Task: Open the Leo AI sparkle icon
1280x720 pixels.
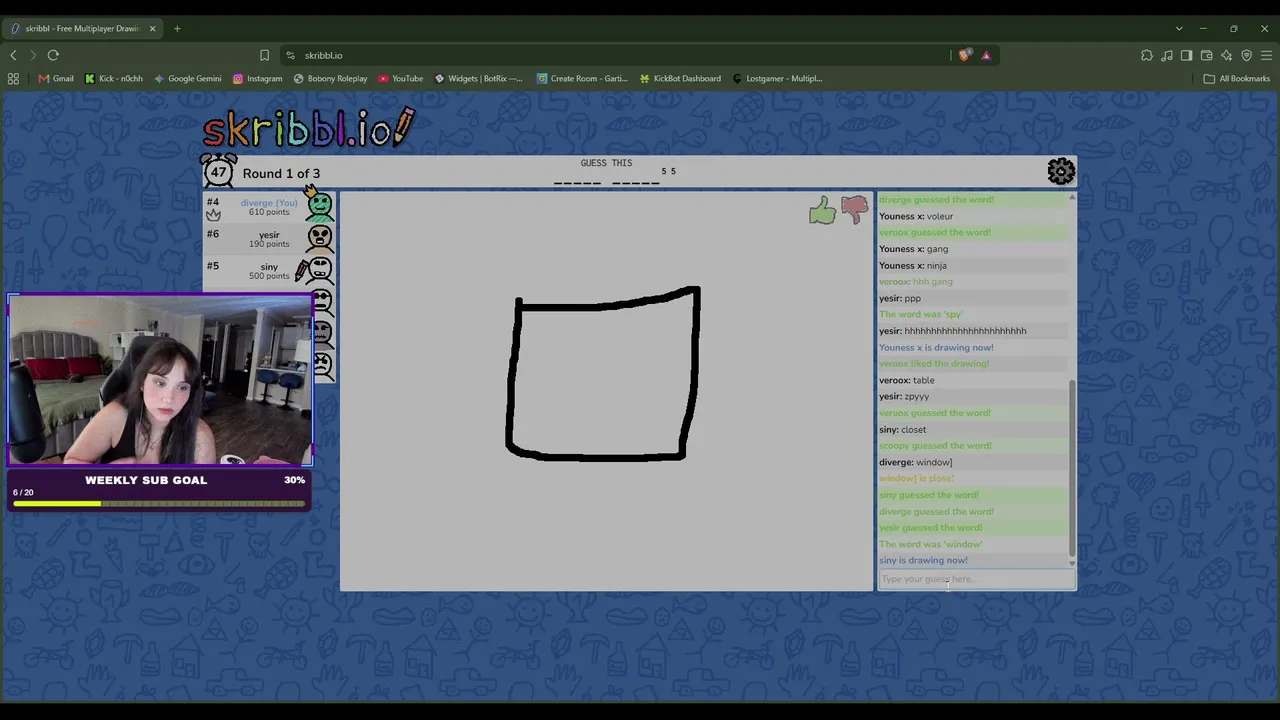Action: (x=1226, y=55)
